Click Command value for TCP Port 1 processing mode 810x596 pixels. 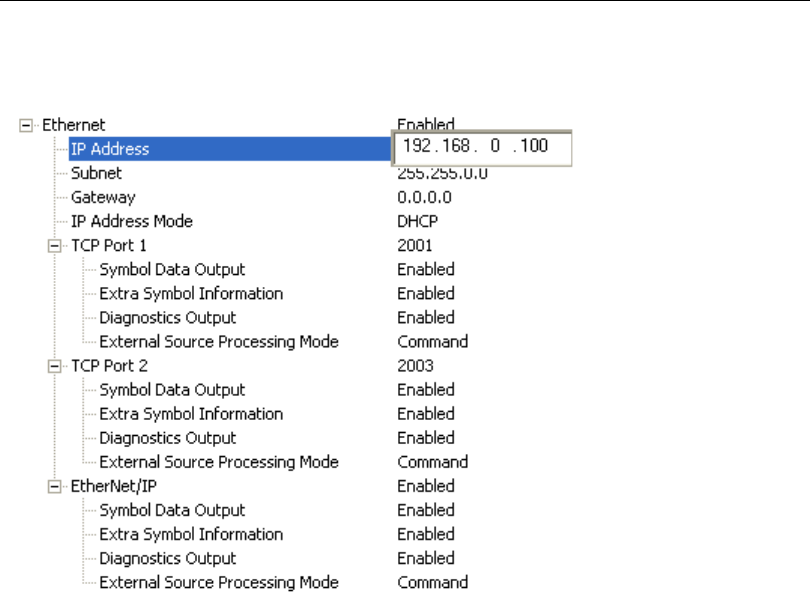(x=432, y=341)
